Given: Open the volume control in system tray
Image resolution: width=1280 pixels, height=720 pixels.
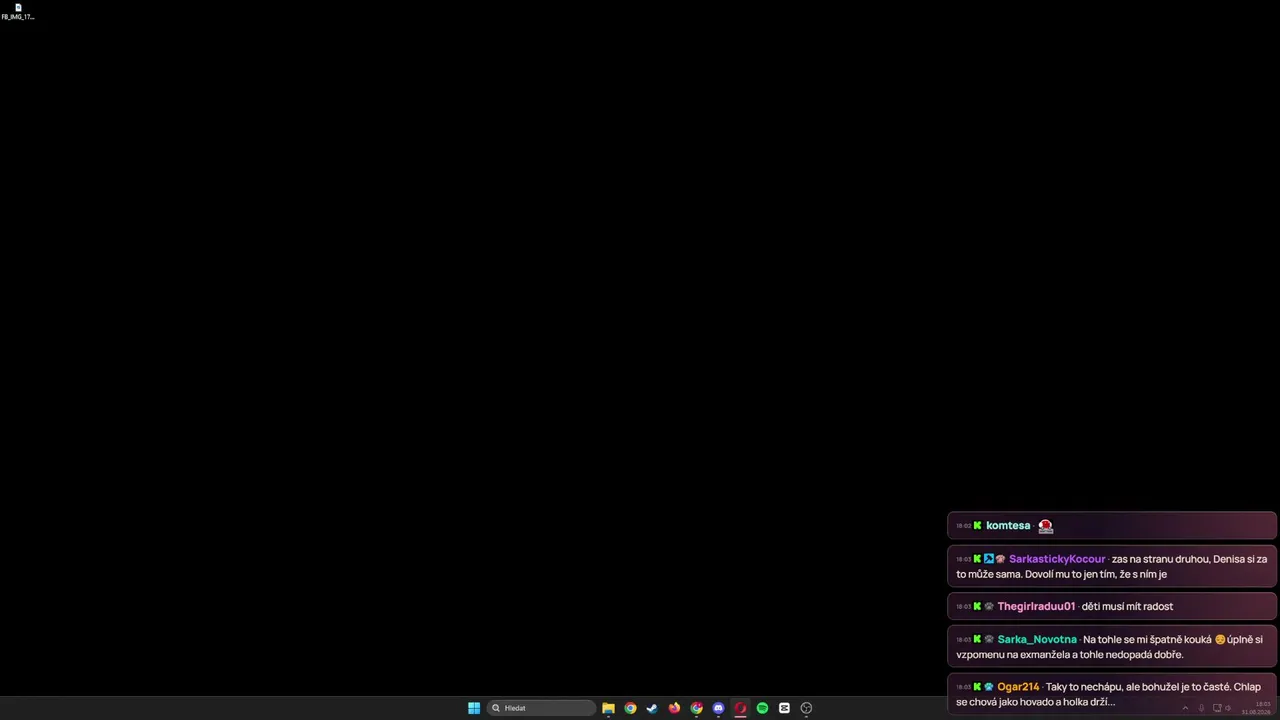Looking at the screenshot, I should [1228, 708].
